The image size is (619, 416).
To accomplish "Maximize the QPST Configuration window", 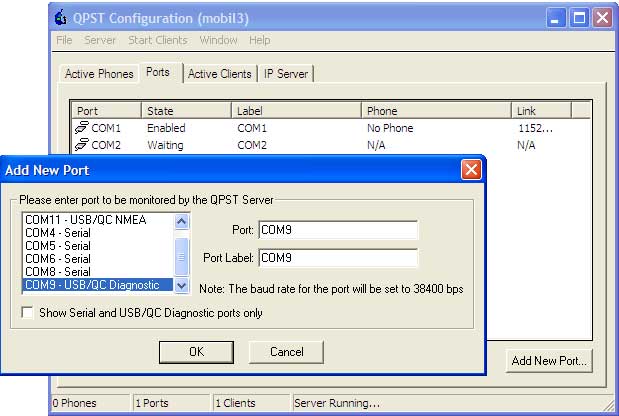I will 579,18.
